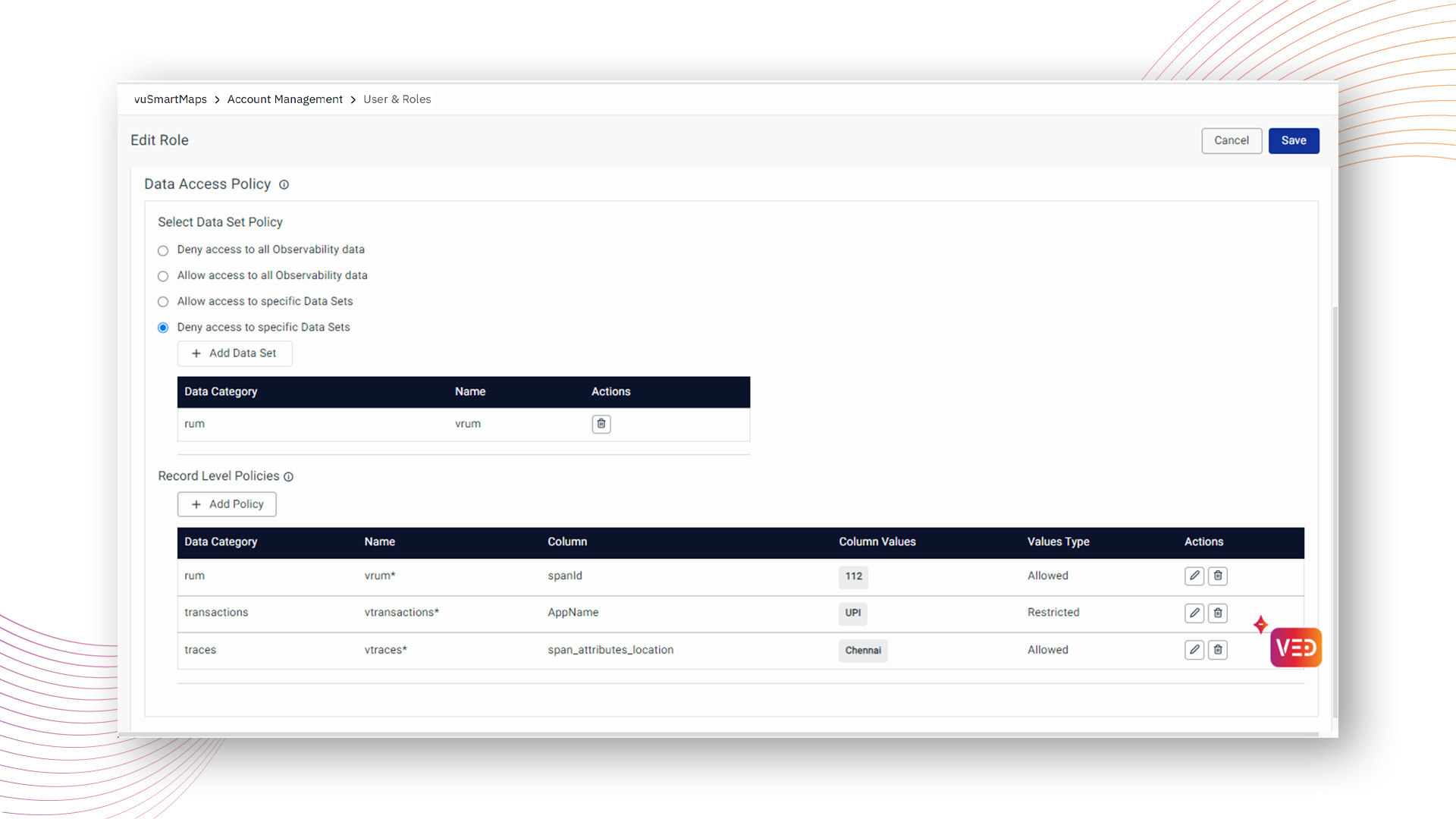
Task: Click the Add Data Set button
Action: click(x=234, y=353)
